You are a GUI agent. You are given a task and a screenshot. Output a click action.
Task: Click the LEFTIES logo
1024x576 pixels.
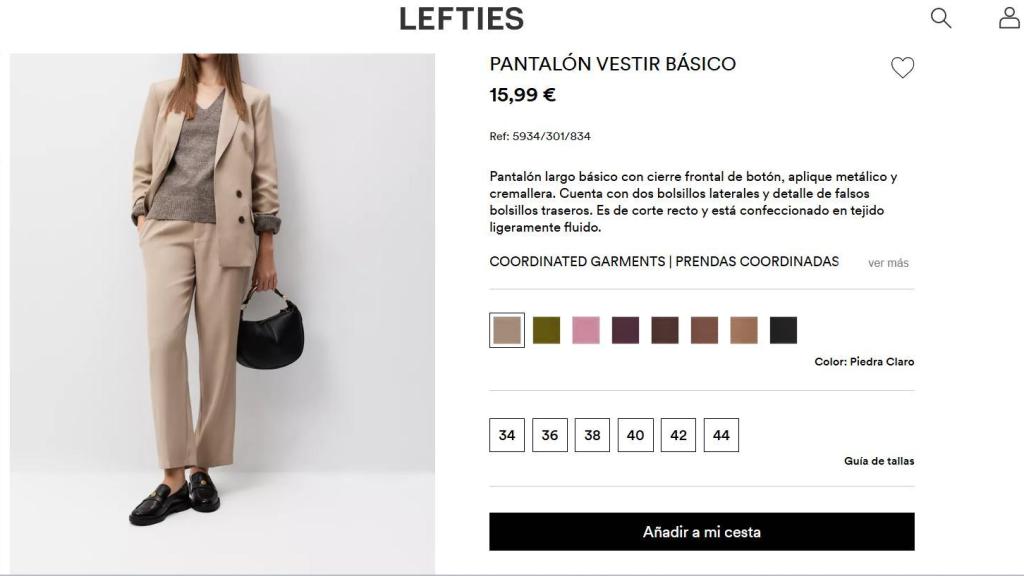point(461,19)
